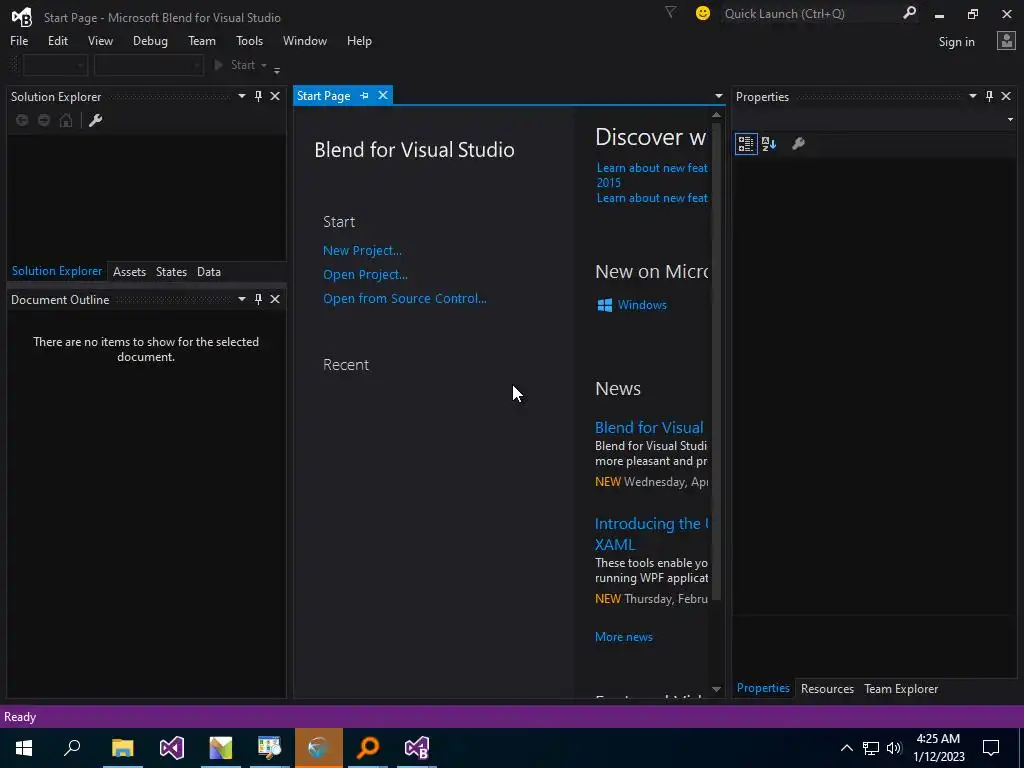Open the Action Center notification icon
The image size is (1024, 768).
pyautogui.click(x=991, y=748)
